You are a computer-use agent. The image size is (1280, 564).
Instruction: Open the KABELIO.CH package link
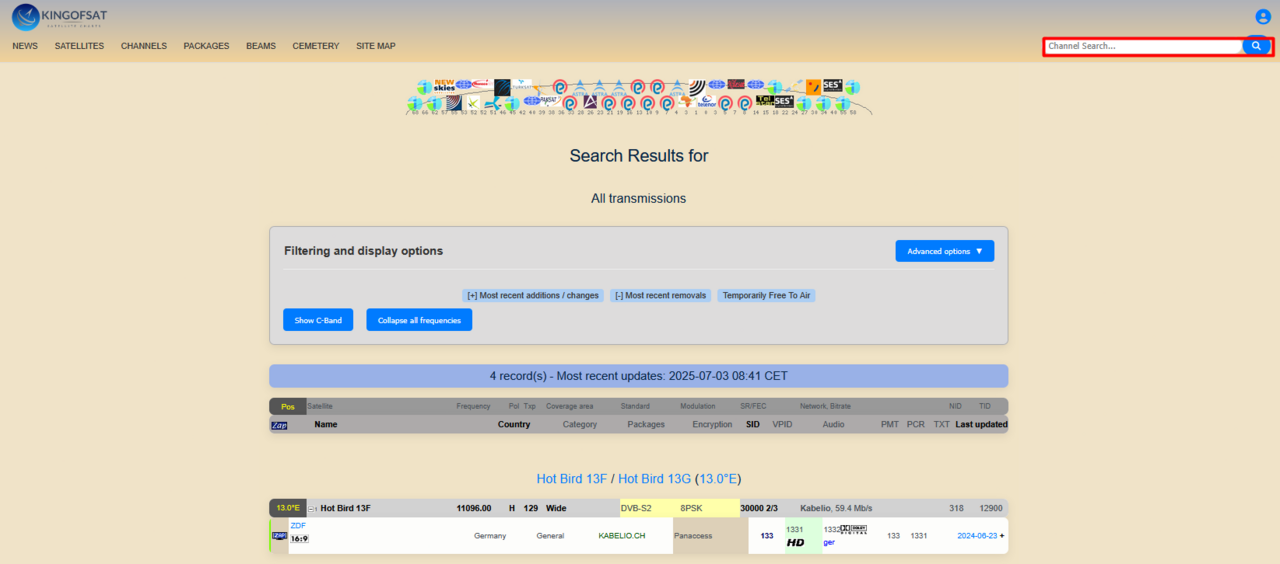click(622, 536)
